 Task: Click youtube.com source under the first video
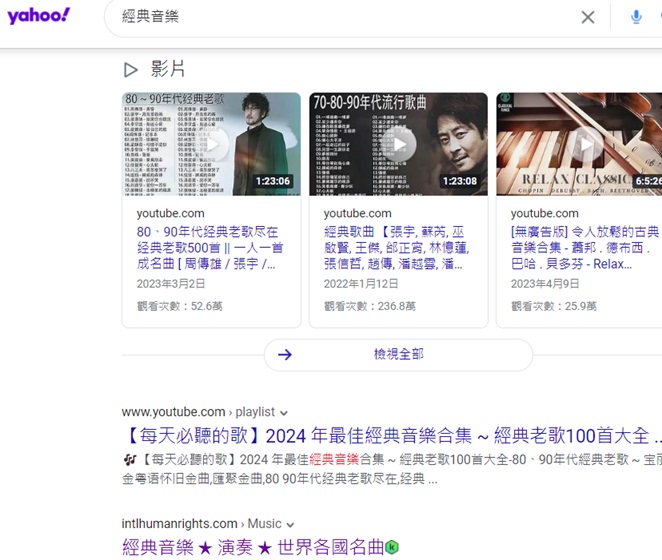(171, 213)
